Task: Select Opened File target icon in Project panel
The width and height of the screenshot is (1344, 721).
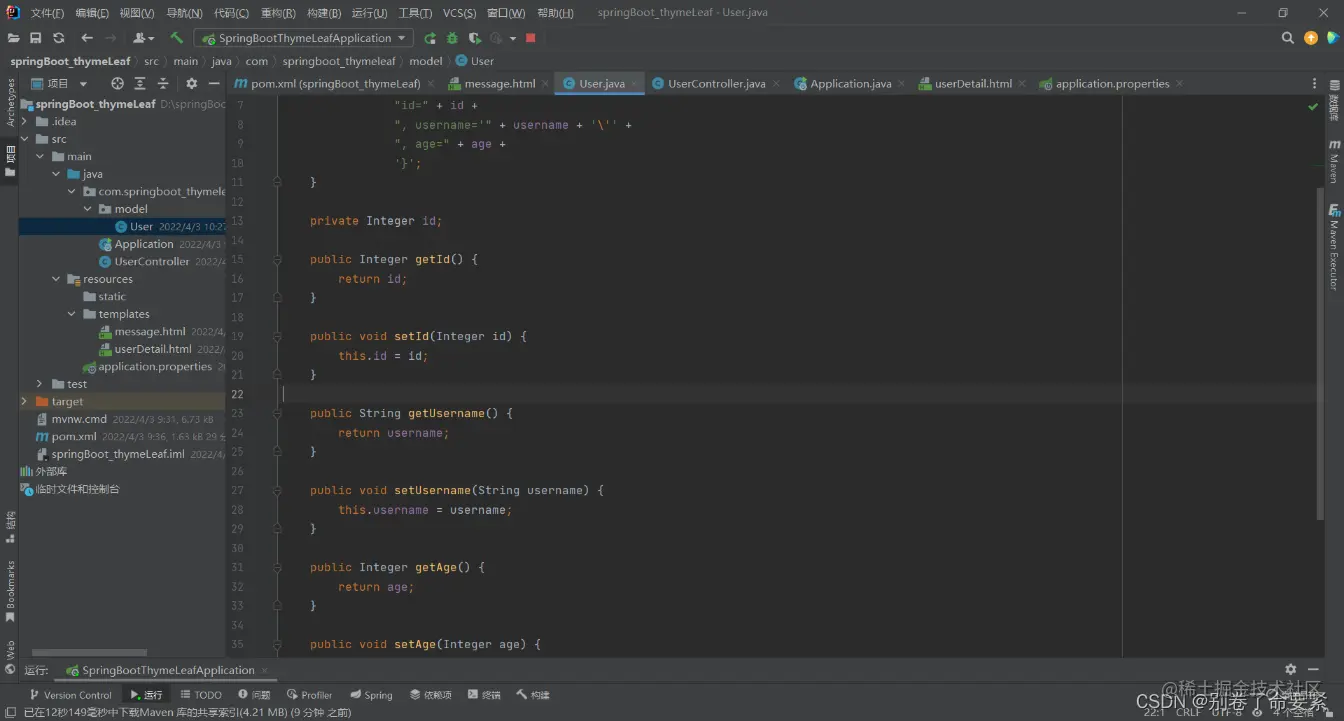Action: tap(117, 84)
